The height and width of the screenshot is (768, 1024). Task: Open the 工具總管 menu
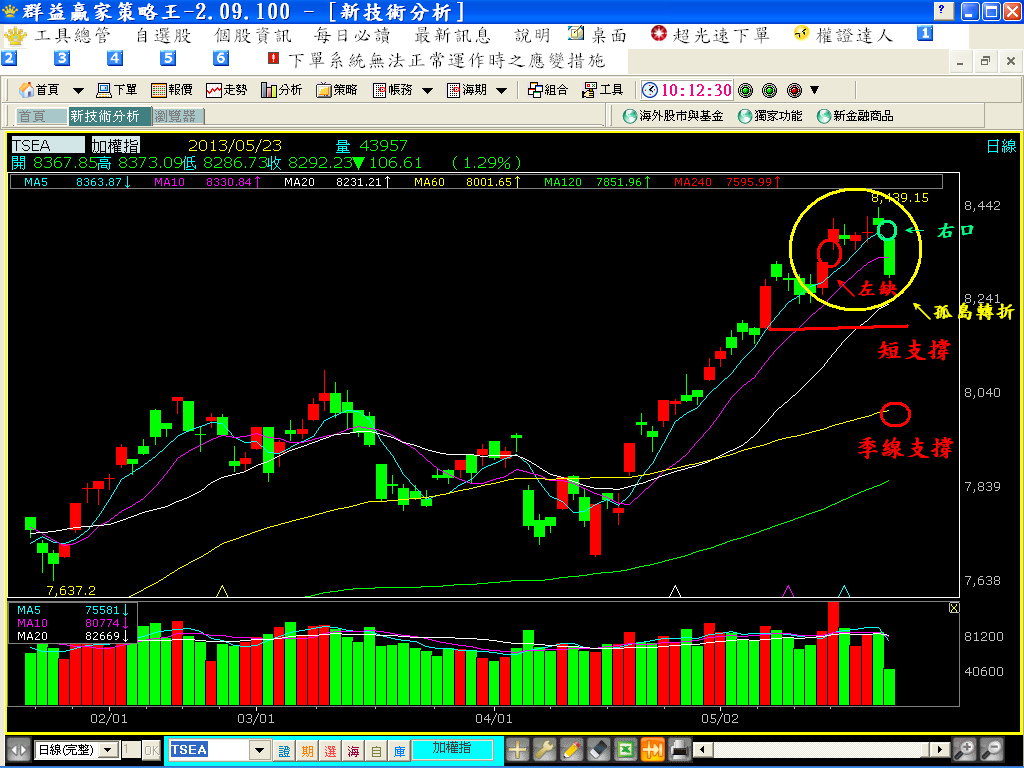[72, 35]
